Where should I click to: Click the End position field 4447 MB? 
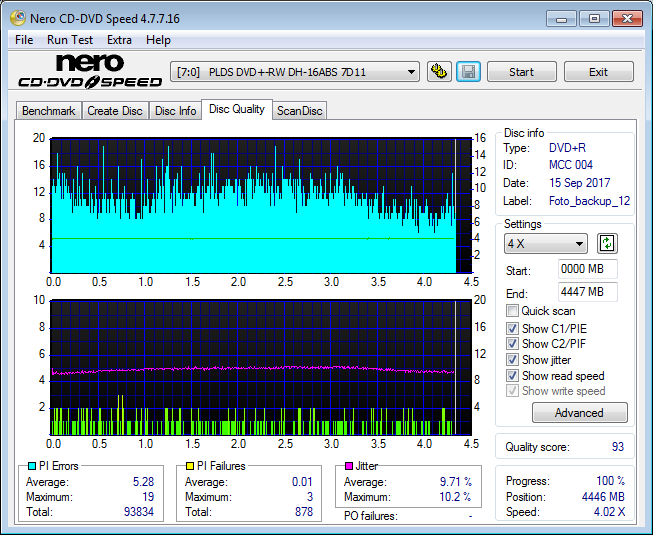[588, 292]
